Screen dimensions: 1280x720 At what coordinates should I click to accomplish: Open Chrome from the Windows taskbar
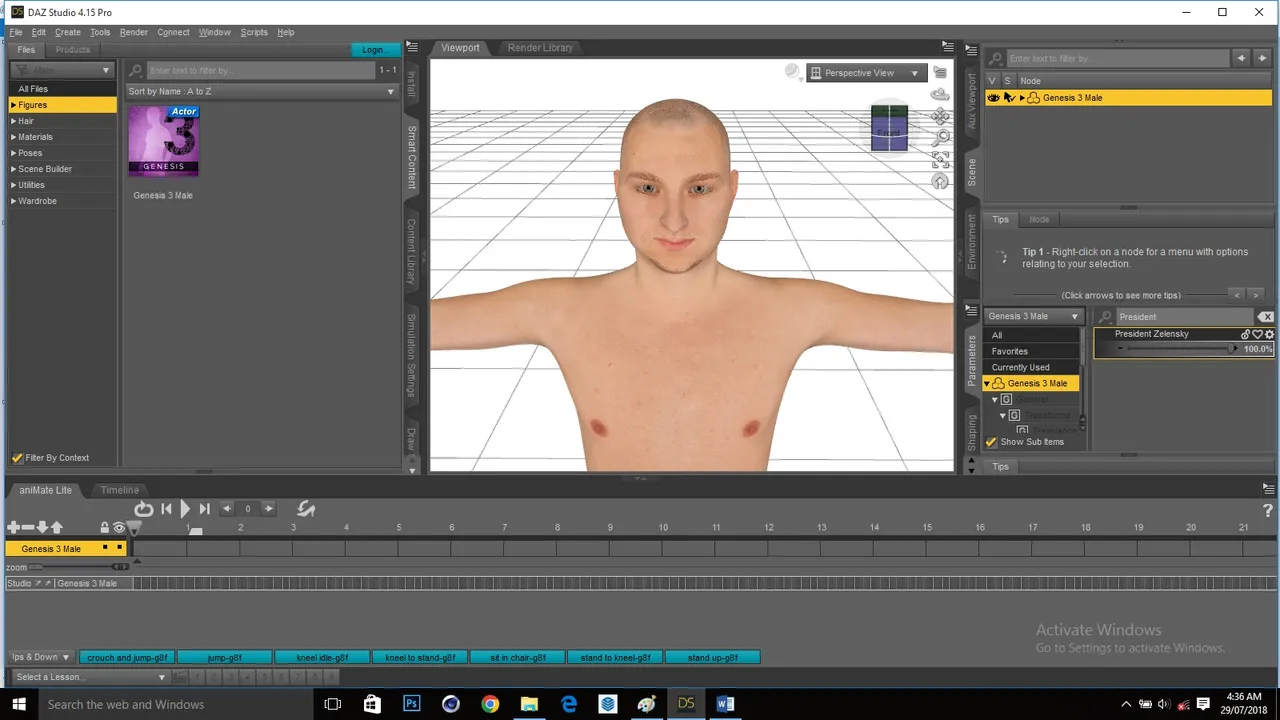click(490, 704)
